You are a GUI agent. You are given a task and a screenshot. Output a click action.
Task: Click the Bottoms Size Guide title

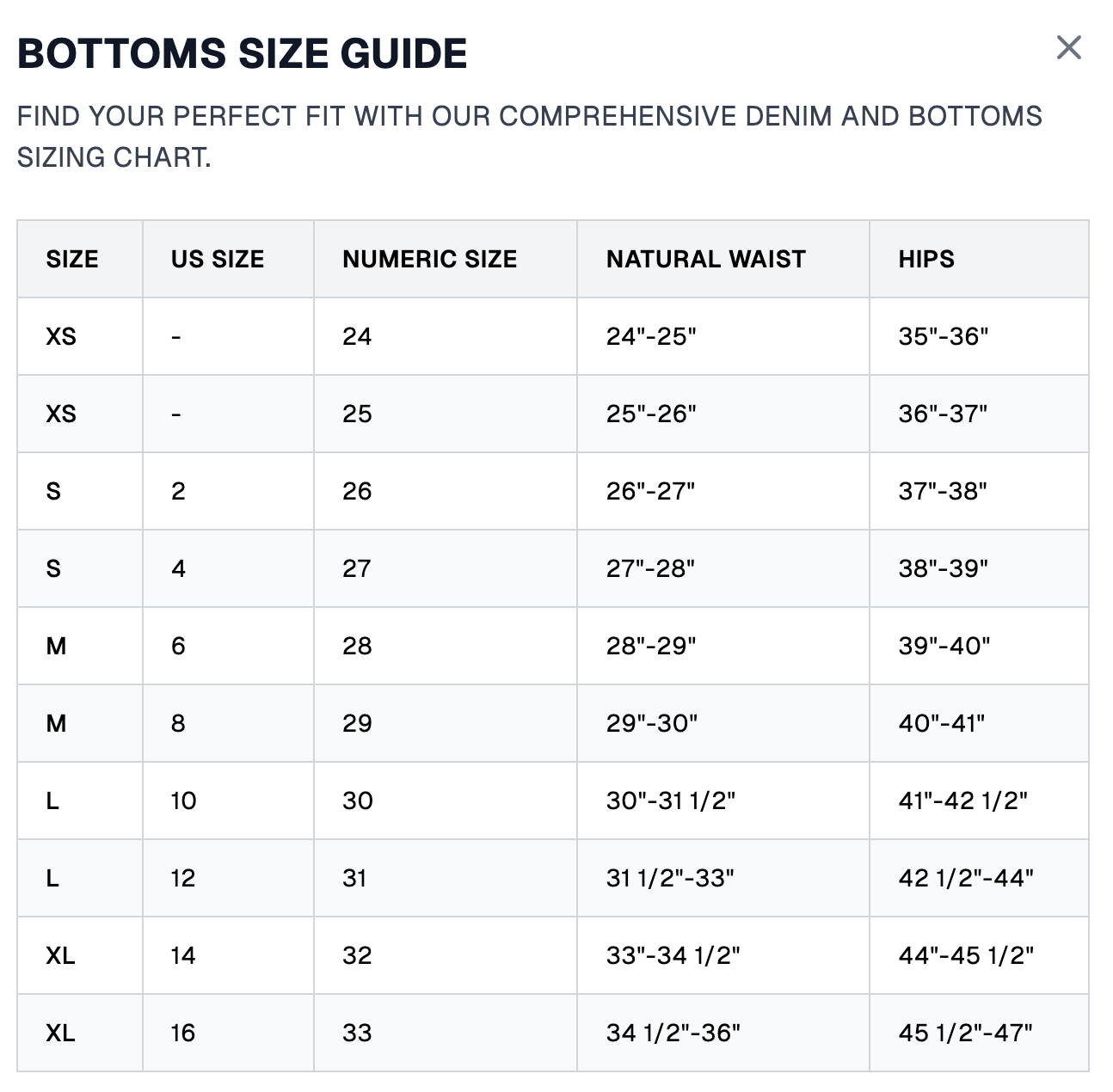pos(242,53)
